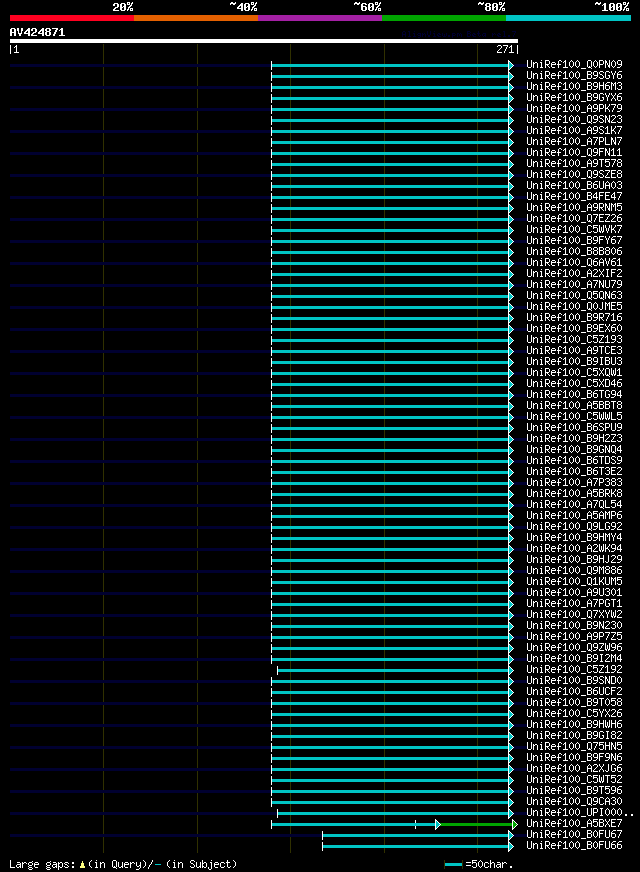Open hit UniRef100_B9H6M3
This screenshot has width=640, height=872.
coord(574,87)
